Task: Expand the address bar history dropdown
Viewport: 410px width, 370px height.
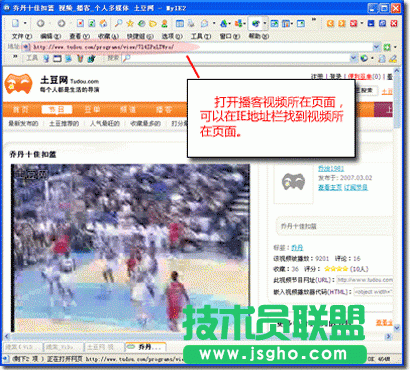Action: [377, 47]
